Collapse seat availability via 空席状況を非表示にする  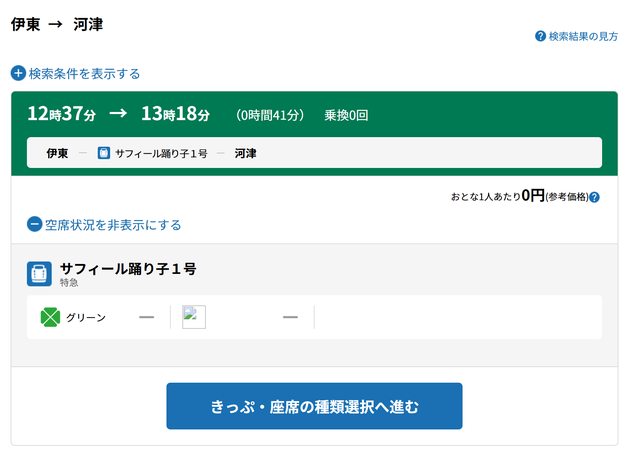click(112, 225)
